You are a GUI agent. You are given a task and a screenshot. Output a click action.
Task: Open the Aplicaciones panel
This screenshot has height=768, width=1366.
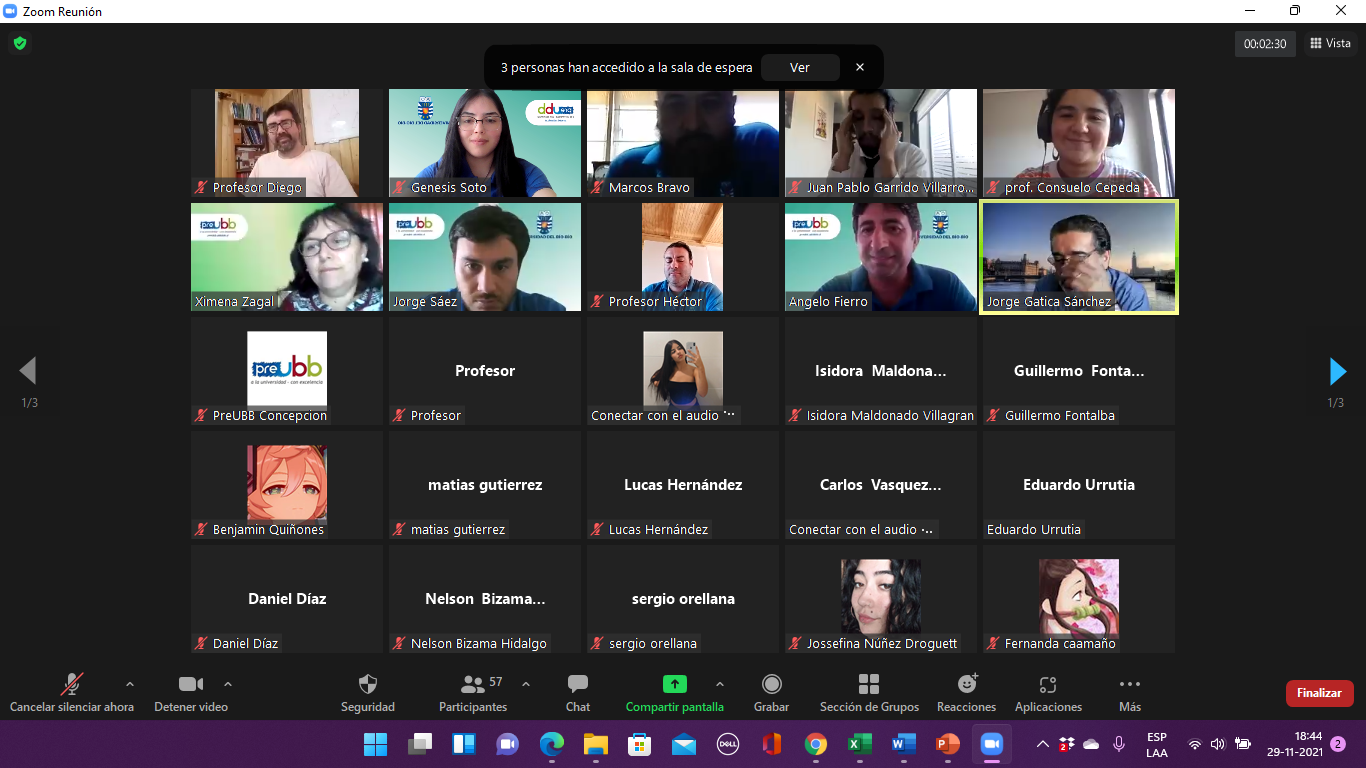pos(1048,685)
